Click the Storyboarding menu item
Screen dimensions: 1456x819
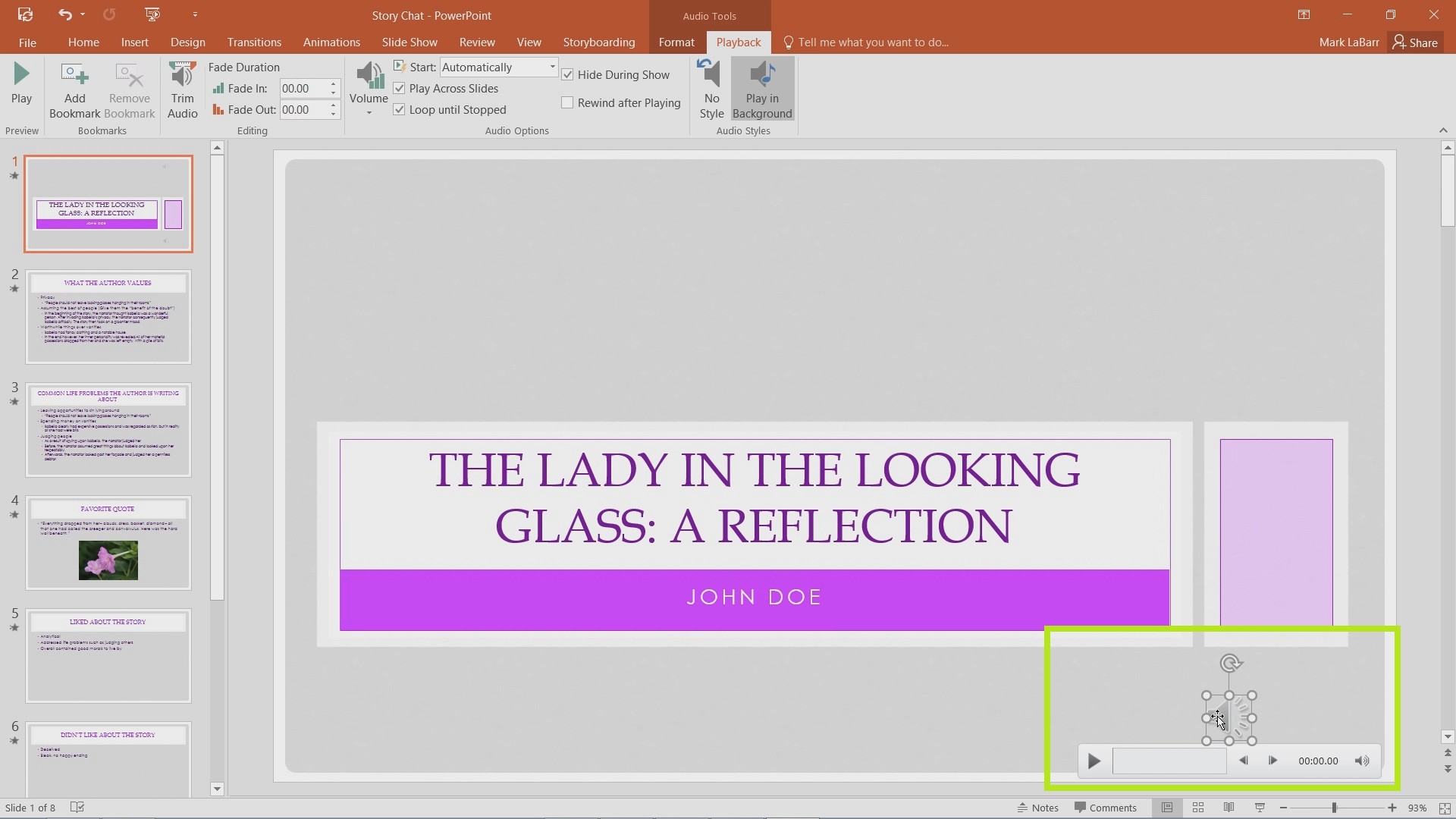point(599,42)
